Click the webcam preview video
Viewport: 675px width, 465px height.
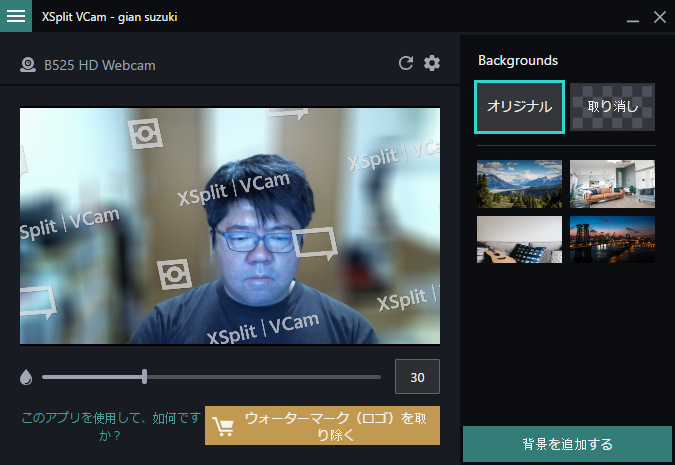tap(230, 226)
